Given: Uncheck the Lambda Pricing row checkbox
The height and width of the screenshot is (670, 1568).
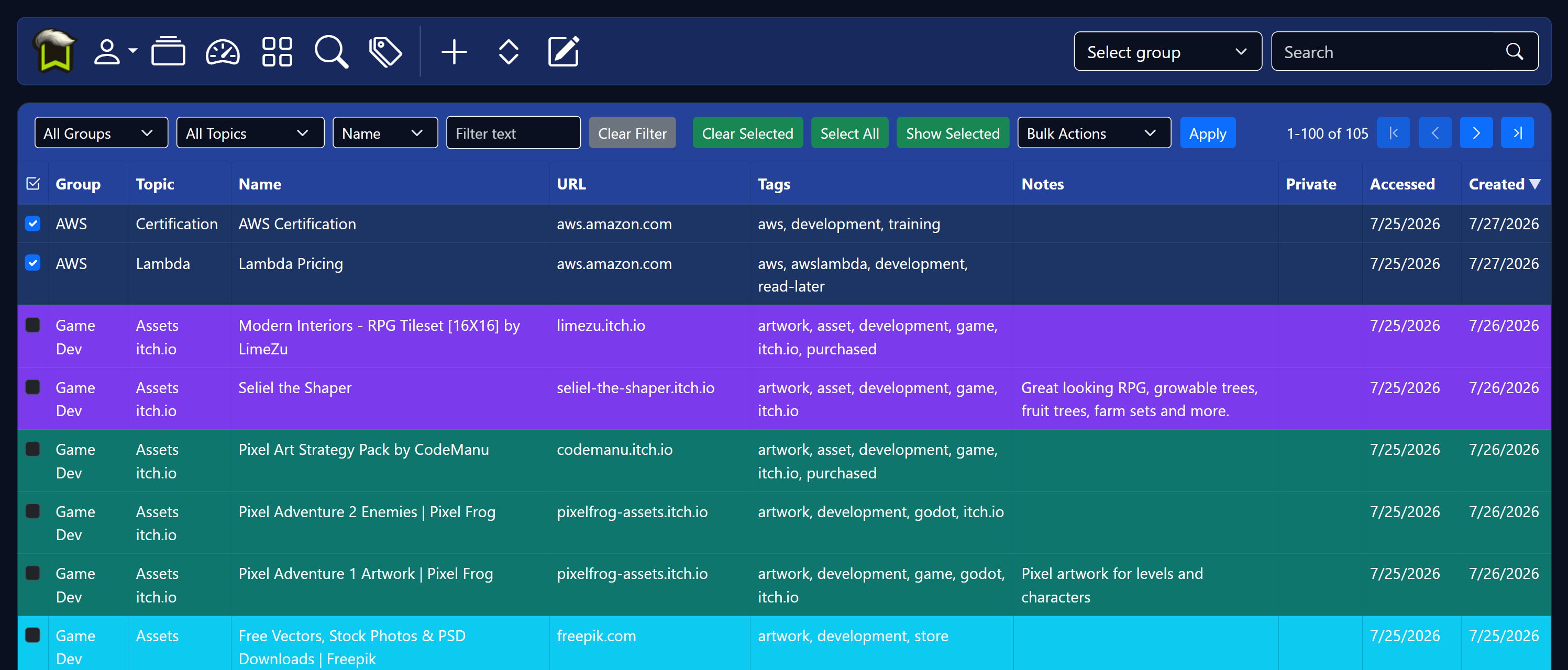Looking at the screenshot, I should pyautogui.click(x=33, y=263).
